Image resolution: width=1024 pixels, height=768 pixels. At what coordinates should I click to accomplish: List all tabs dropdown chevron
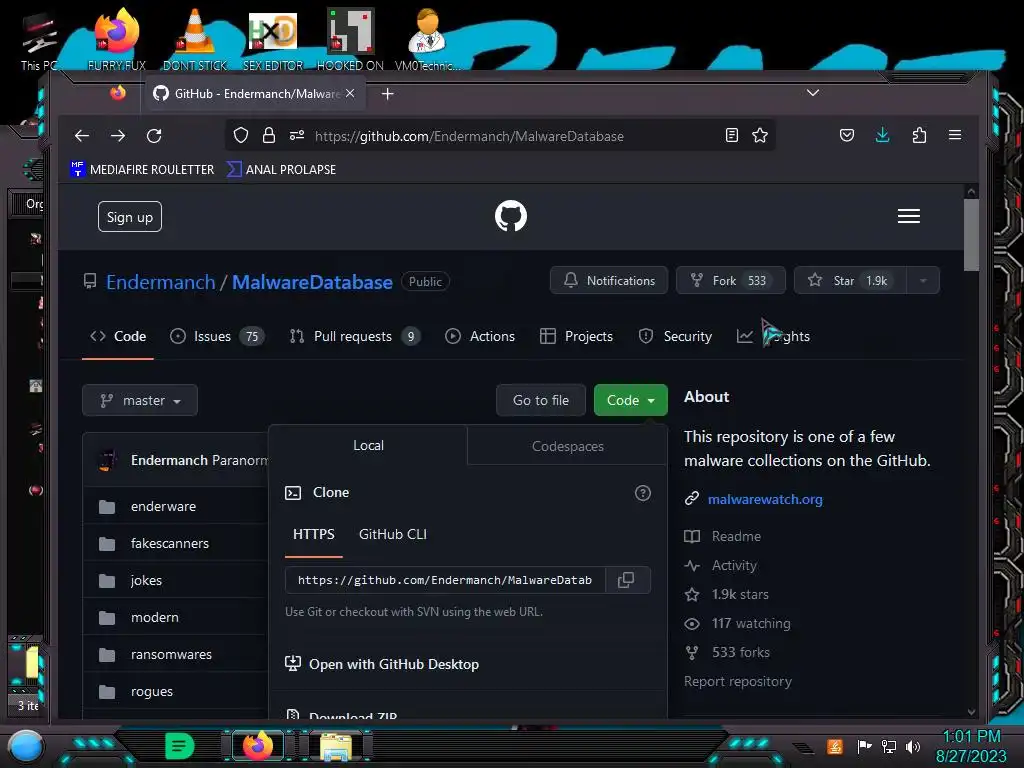pos(813,93)
